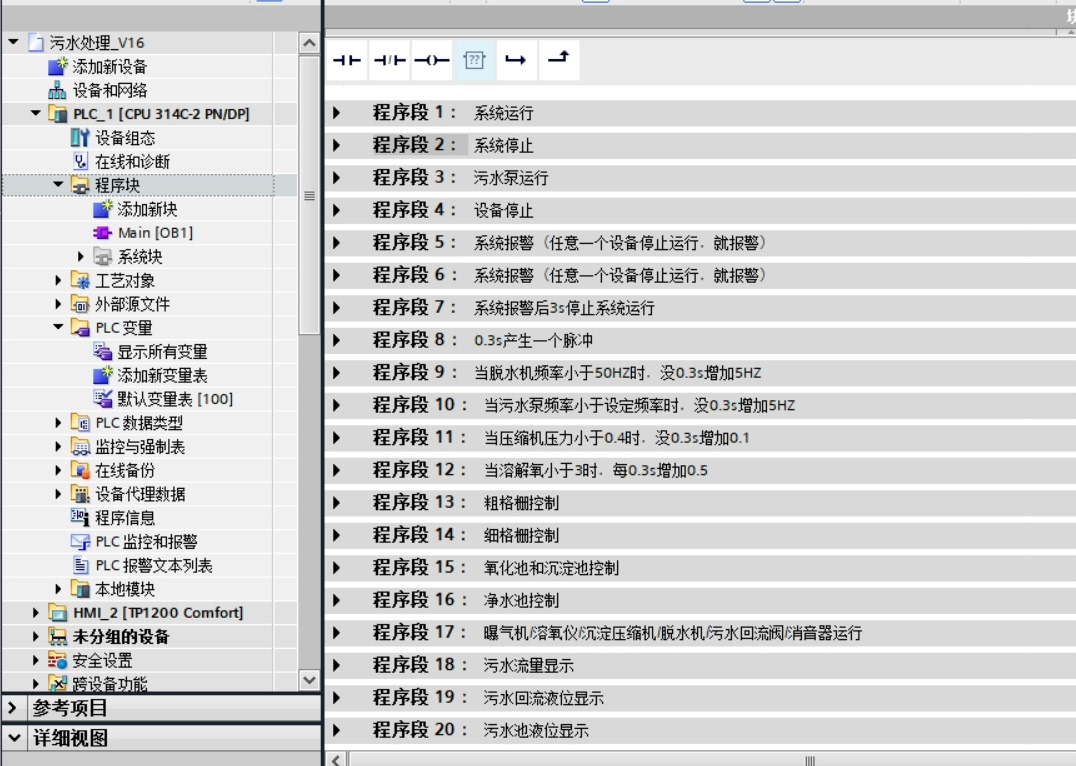Expand the 系统块 folder
The width and height of the screenshot is (1076, 766).
pos(81,257)
